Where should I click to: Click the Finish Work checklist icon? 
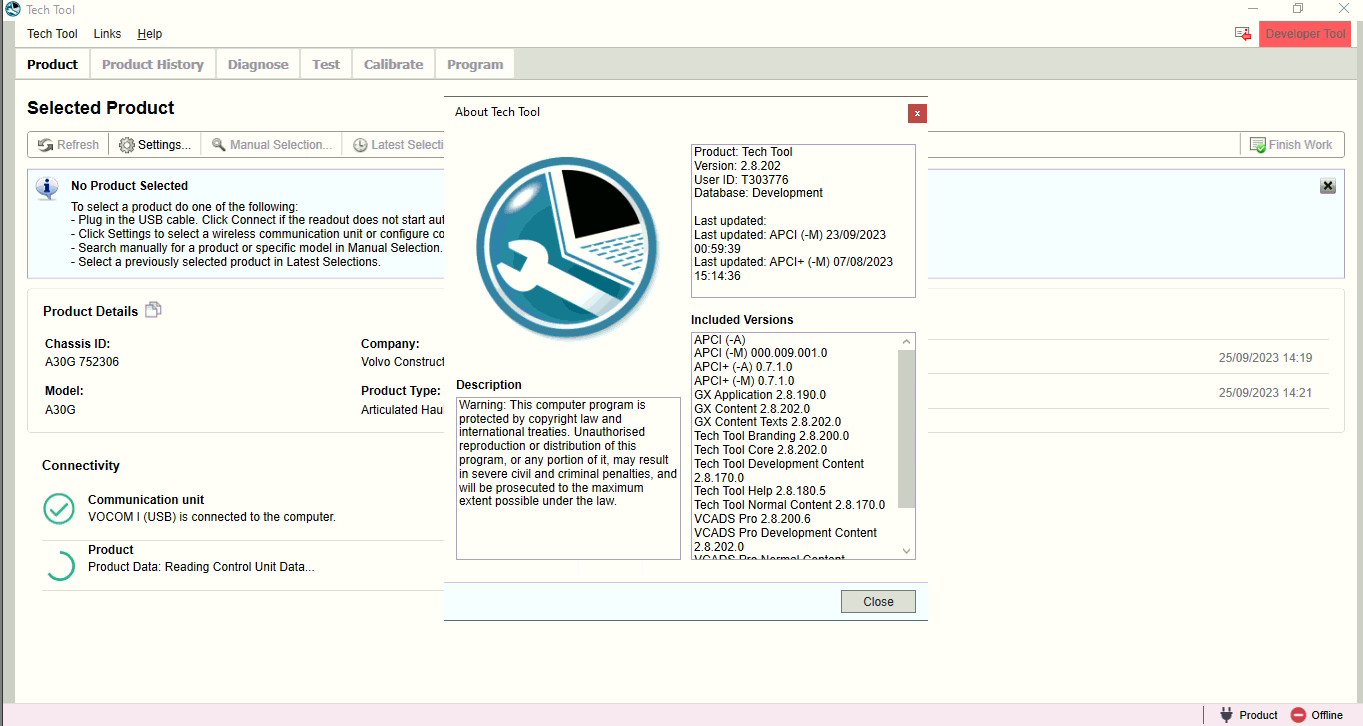pos(1257,145)
